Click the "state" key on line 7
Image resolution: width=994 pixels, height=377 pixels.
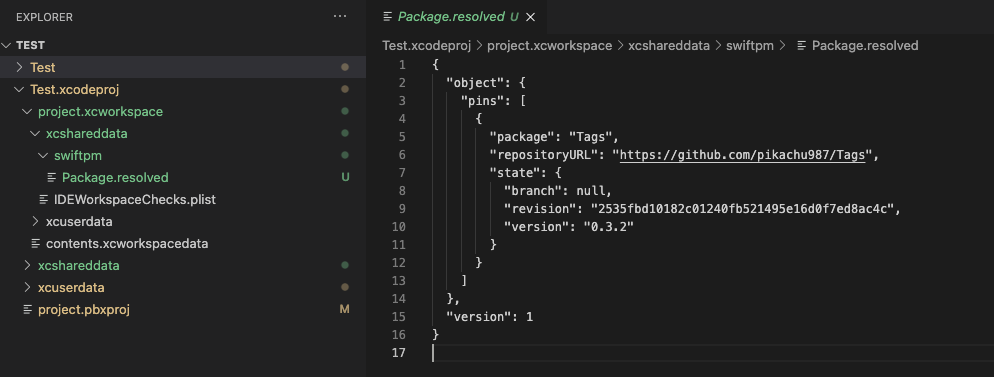tap(514, 173)
